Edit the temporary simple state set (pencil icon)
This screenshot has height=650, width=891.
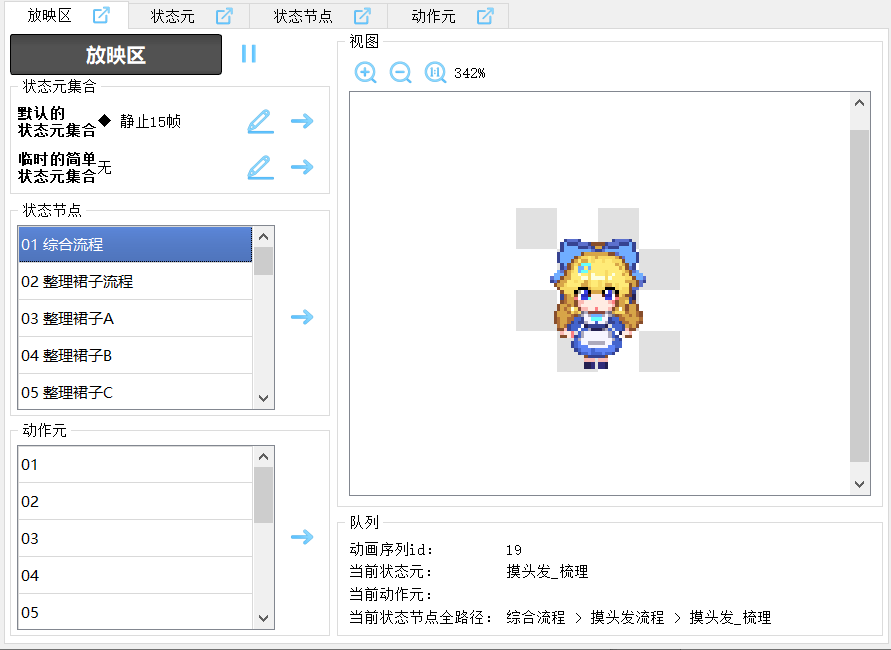tap(260, 166)
